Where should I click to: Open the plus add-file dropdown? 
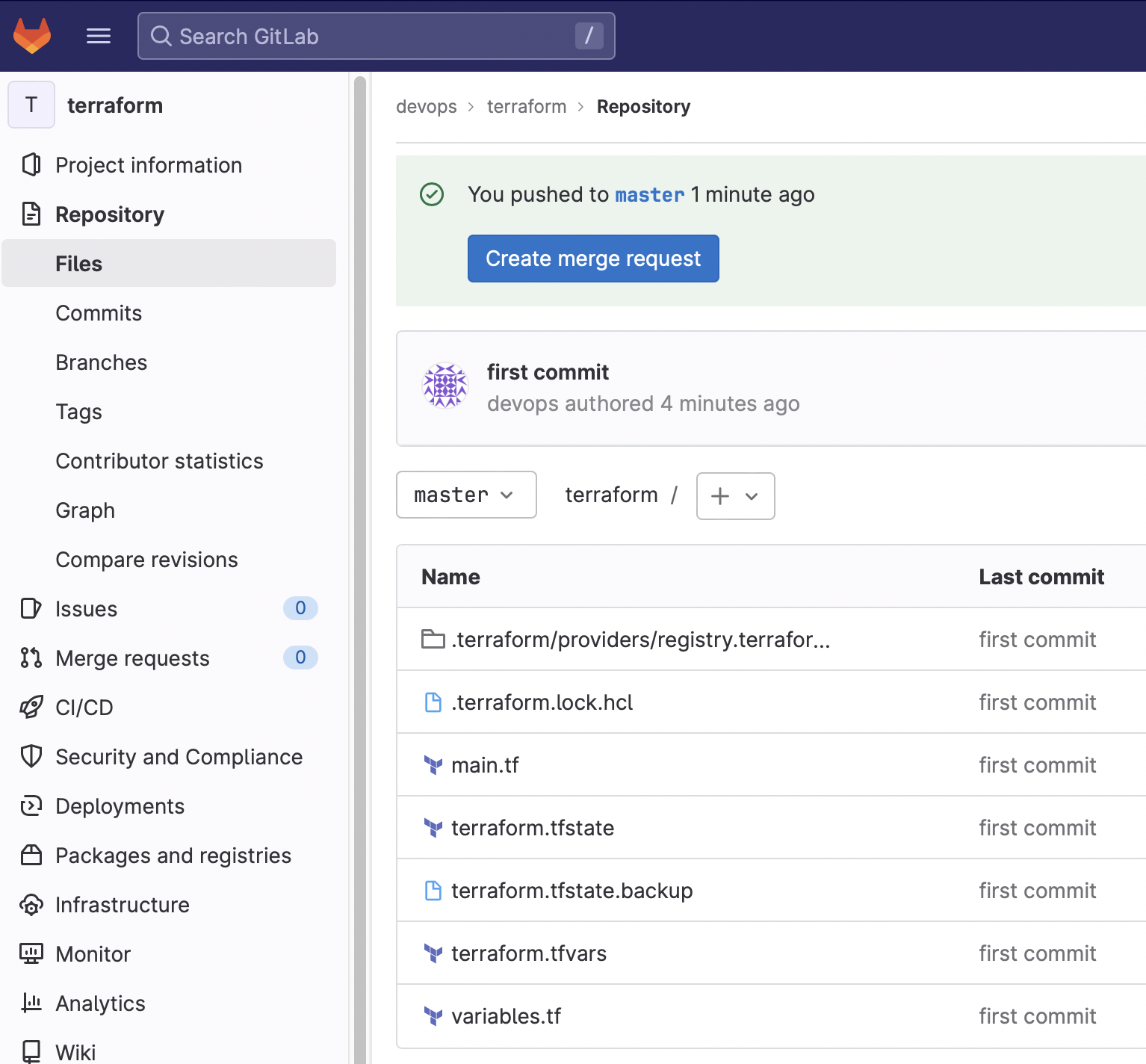(735, 495)
